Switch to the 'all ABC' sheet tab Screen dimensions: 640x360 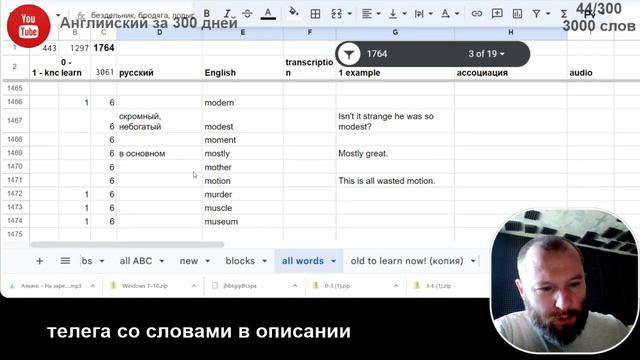pyautogui.click(x=136, y=261)
